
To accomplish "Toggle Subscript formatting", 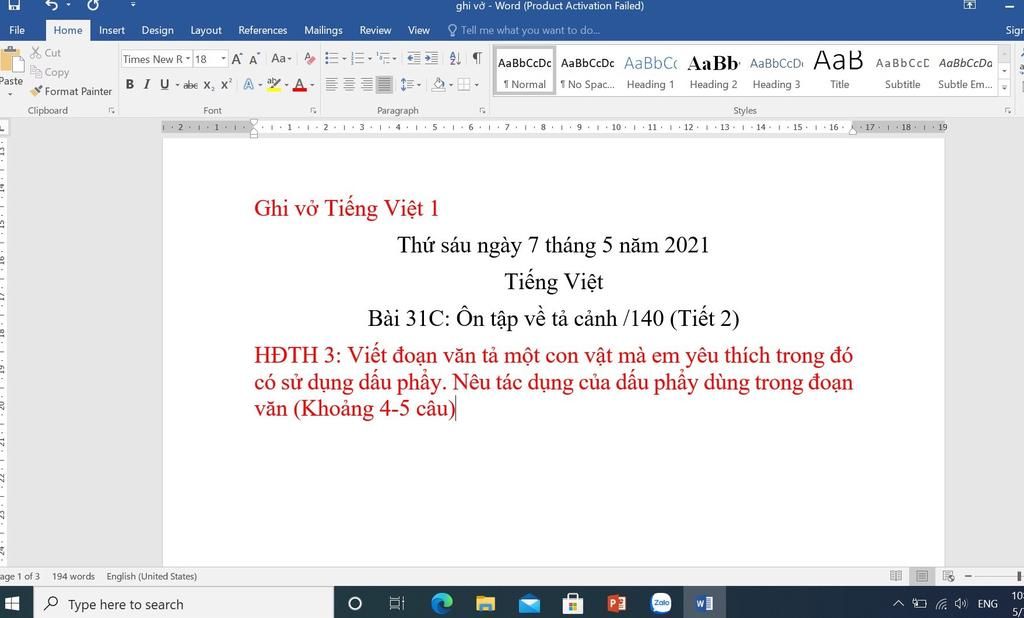I will coord(208,85).
